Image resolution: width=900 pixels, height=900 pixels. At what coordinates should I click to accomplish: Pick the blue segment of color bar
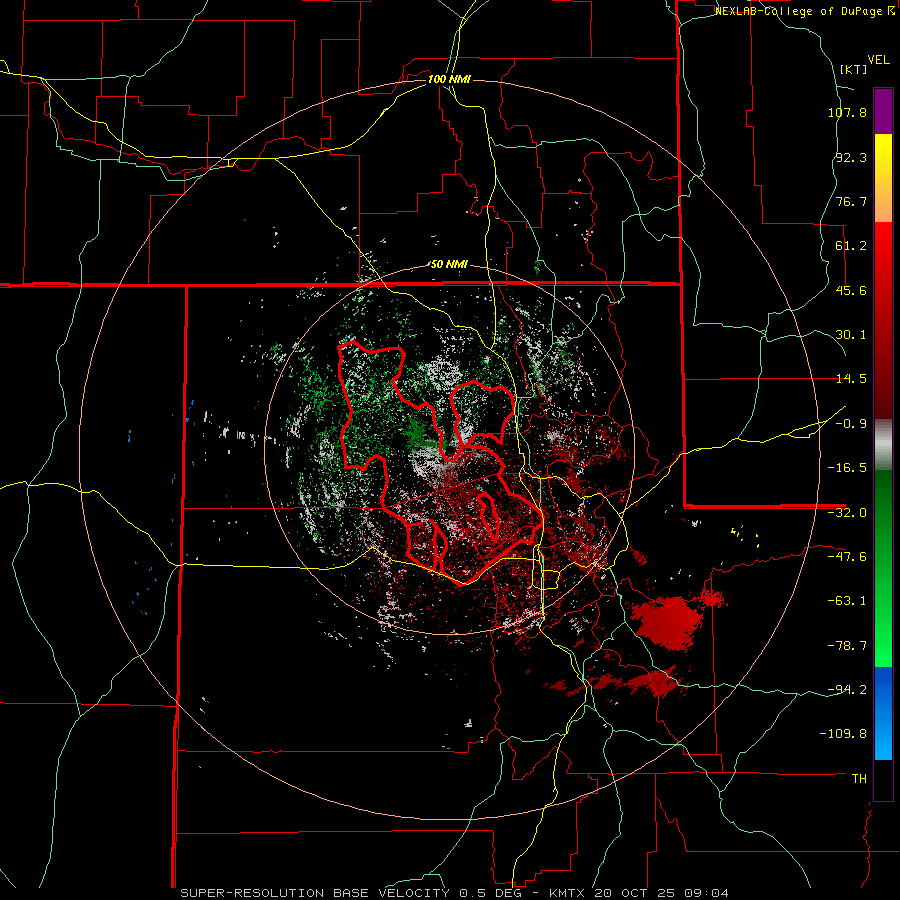pos(883,713)
